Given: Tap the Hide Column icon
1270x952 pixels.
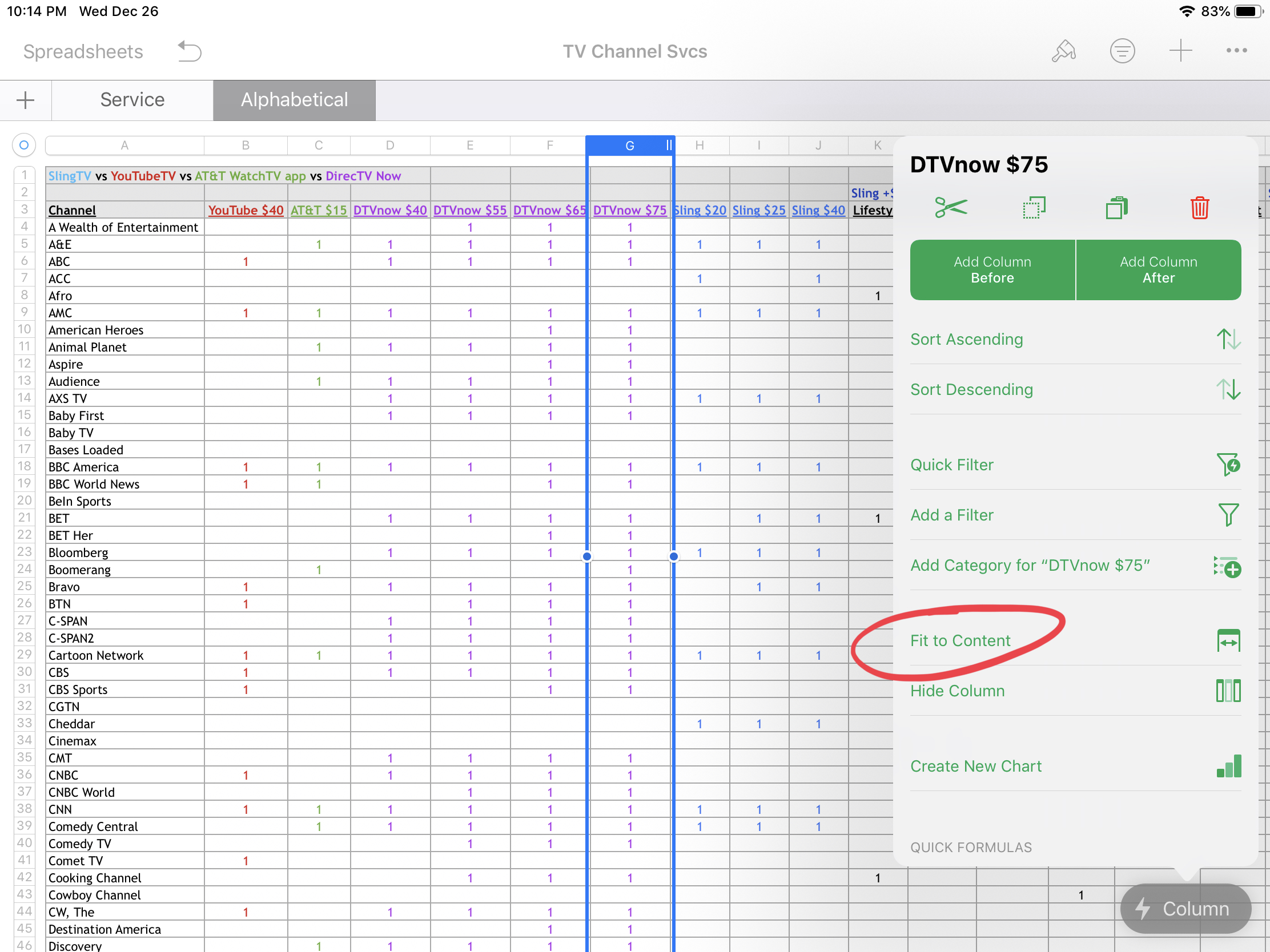Looking at the screenshot, I should (1228, 691).
